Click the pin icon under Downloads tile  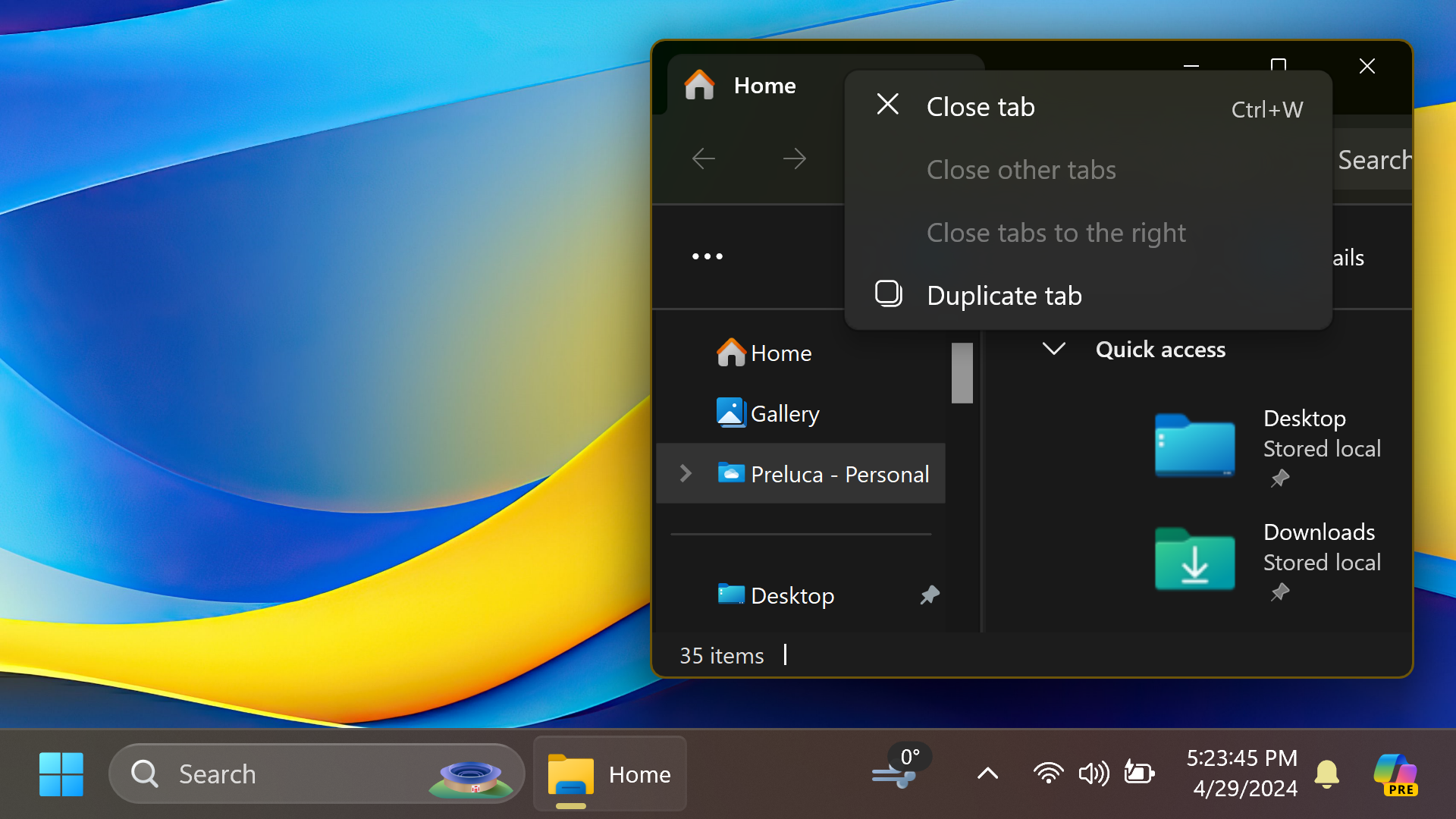click(x=1280, y=592)
